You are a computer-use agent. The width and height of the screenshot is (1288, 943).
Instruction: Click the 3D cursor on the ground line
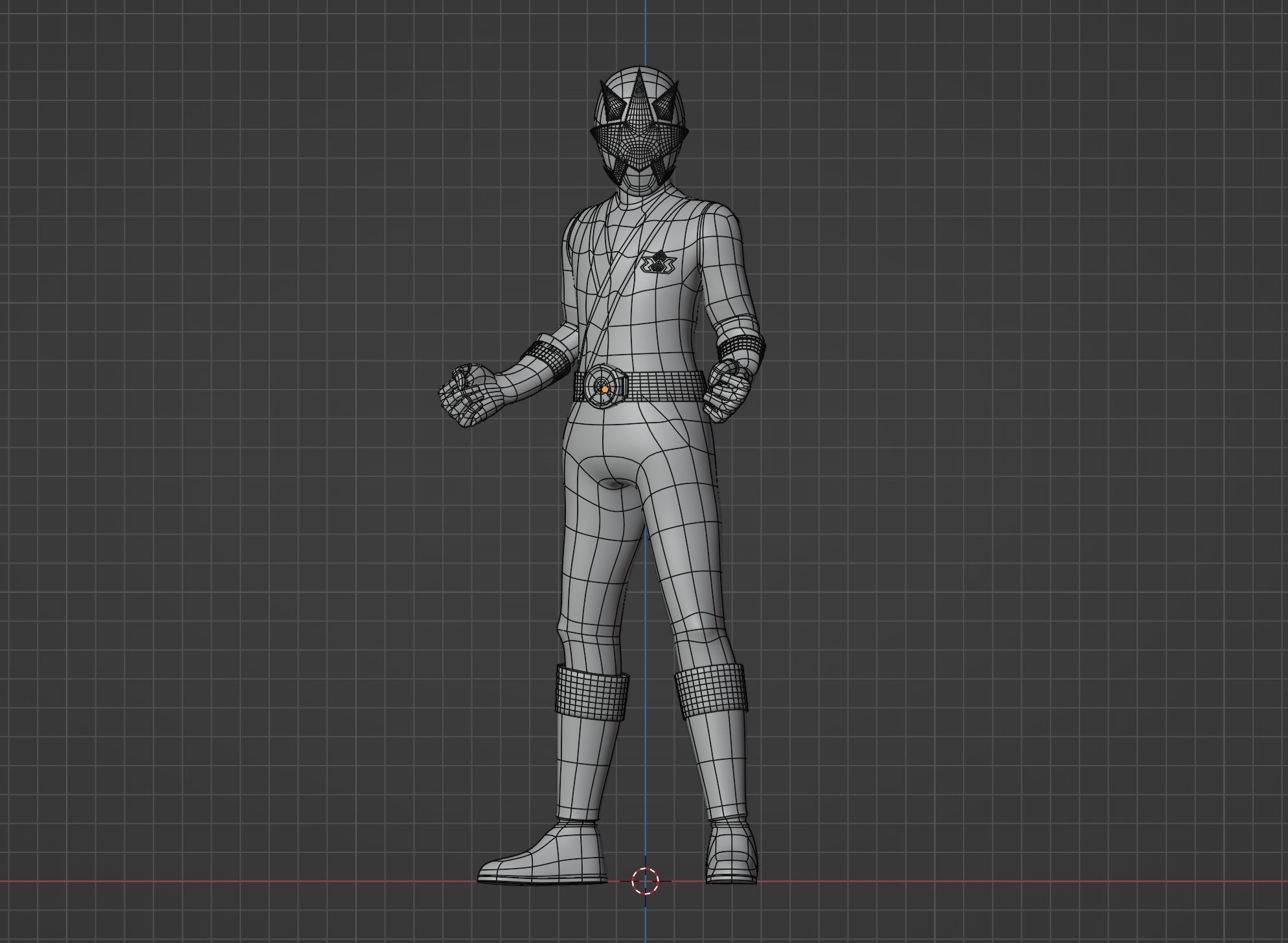tap(645, 880)
